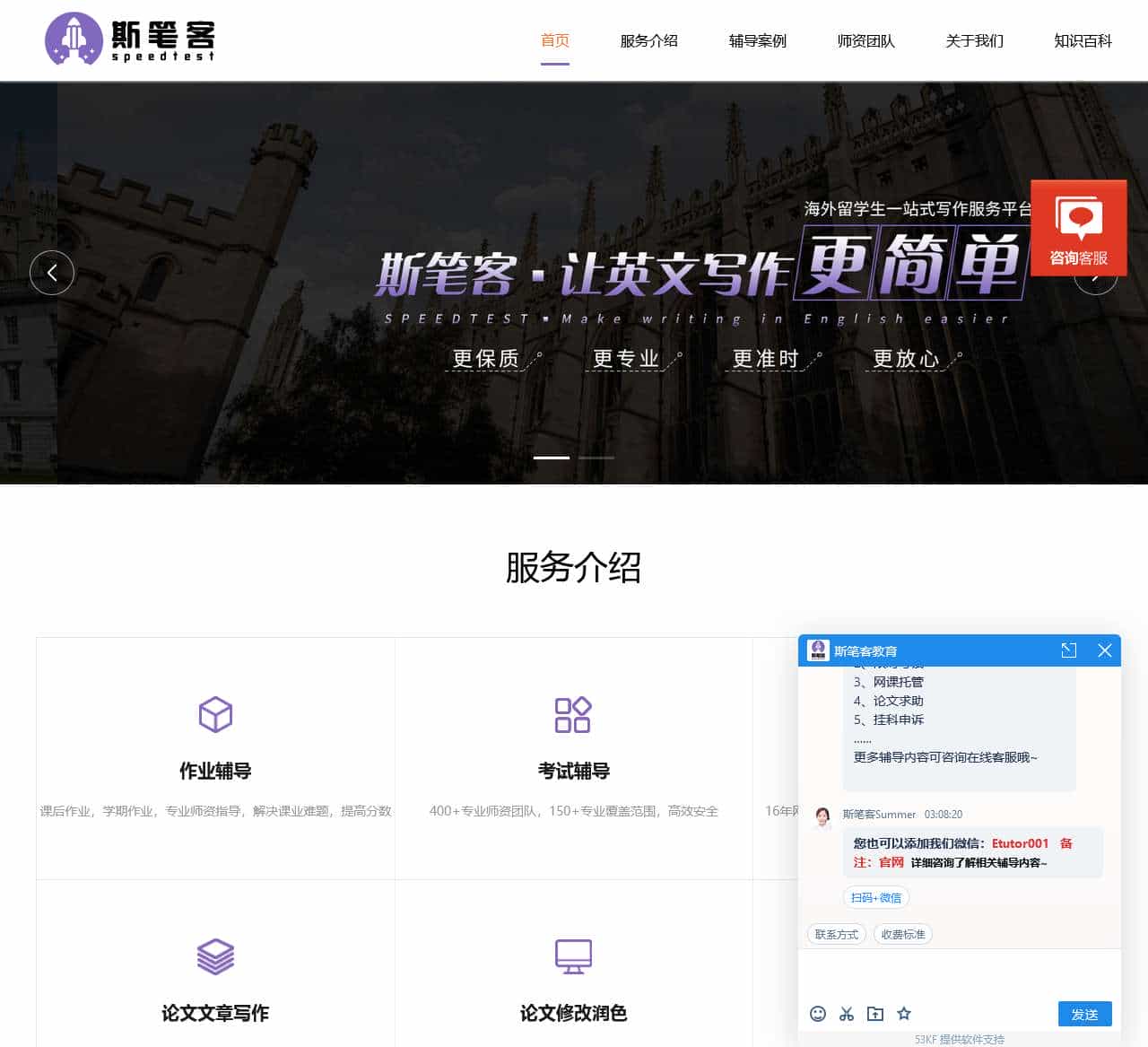
Task: Open the 服务介绍 menu item
Action: point(648,41)
